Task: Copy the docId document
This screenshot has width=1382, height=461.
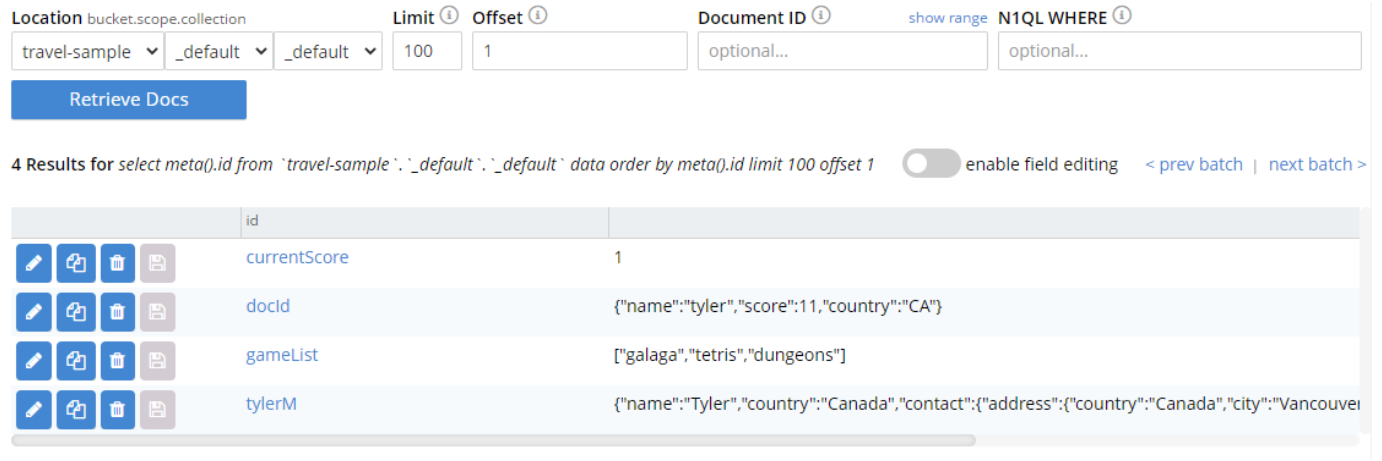Action: point(76,312)
